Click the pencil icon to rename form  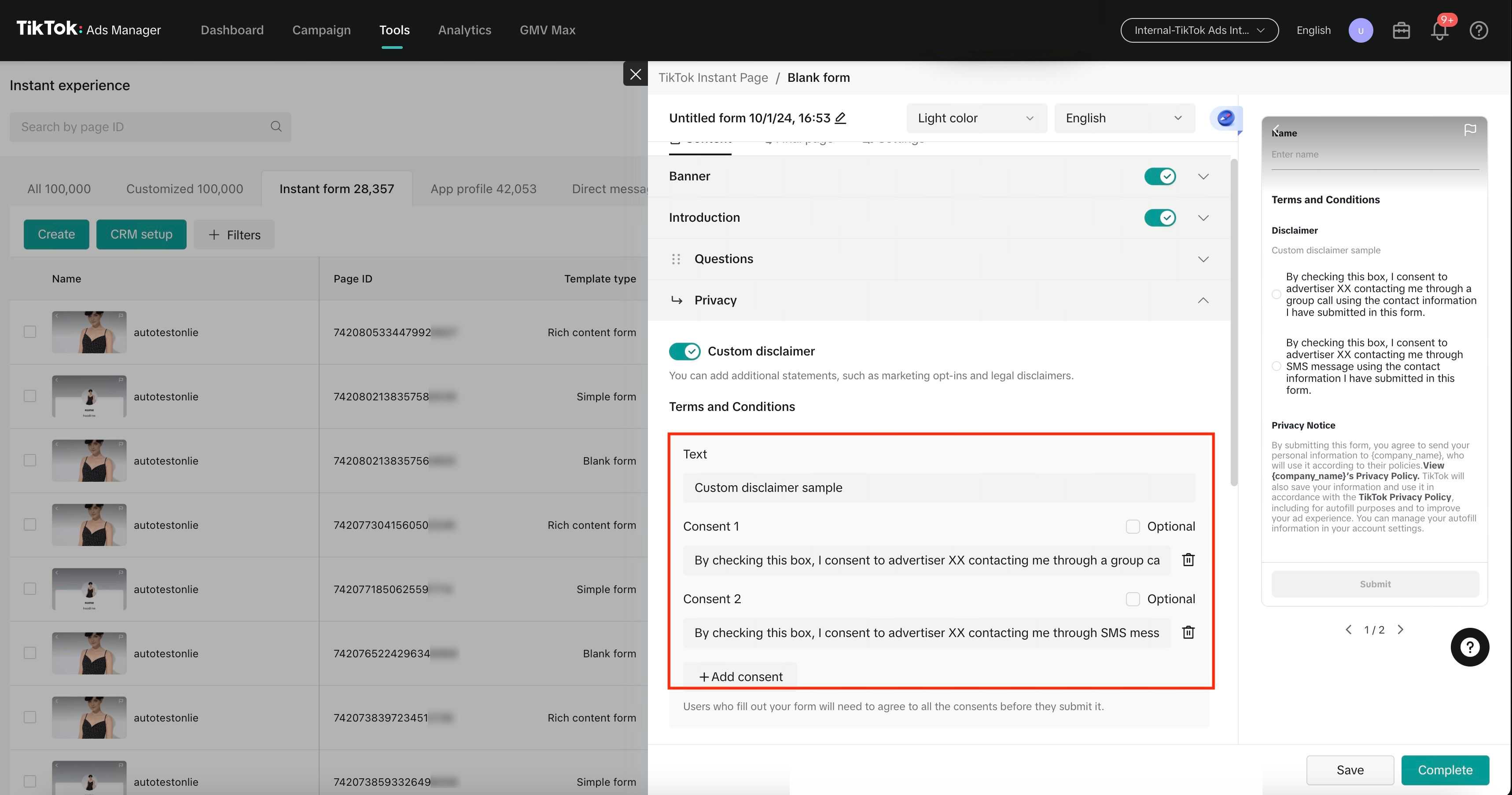click(x=841, y=118)
